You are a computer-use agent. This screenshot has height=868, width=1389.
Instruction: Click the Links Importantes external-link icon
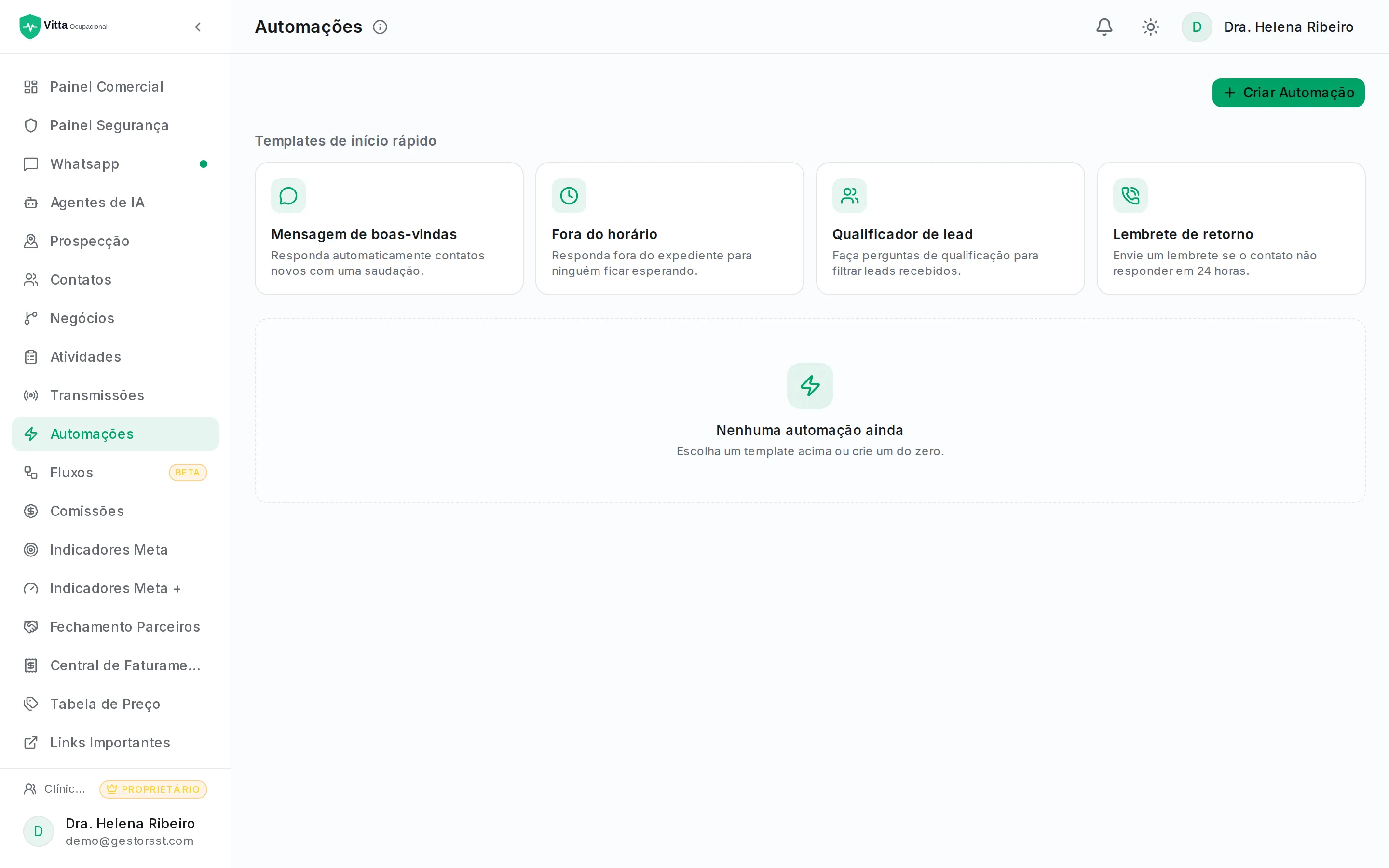(x=31, y=742)
